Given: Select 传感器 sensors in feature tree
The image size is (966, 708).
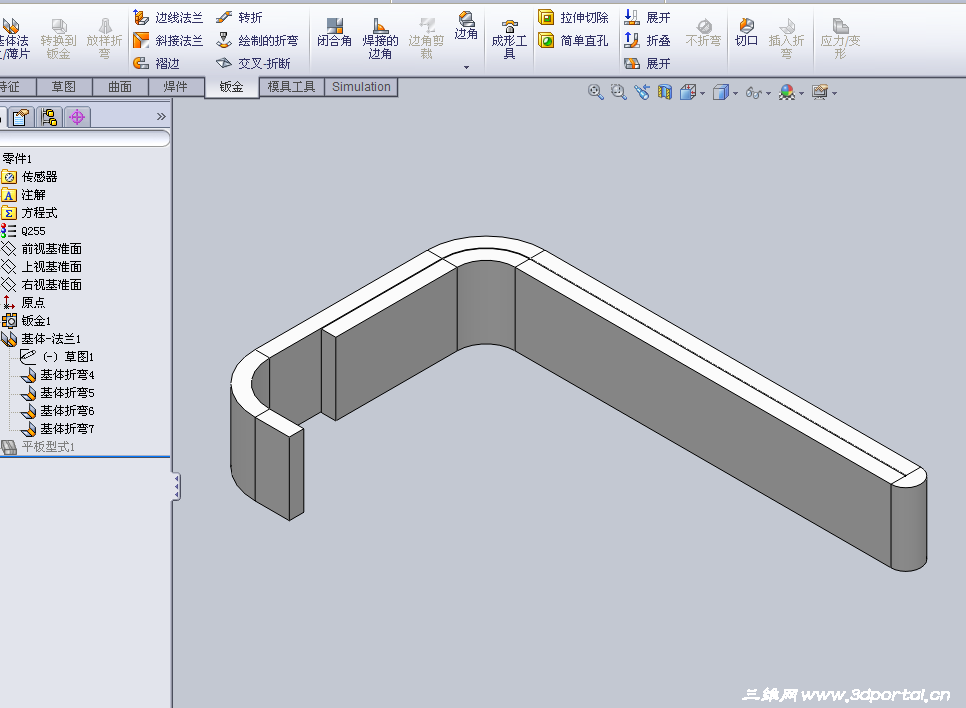Looking at the screenshot, I should pos(29,177).
